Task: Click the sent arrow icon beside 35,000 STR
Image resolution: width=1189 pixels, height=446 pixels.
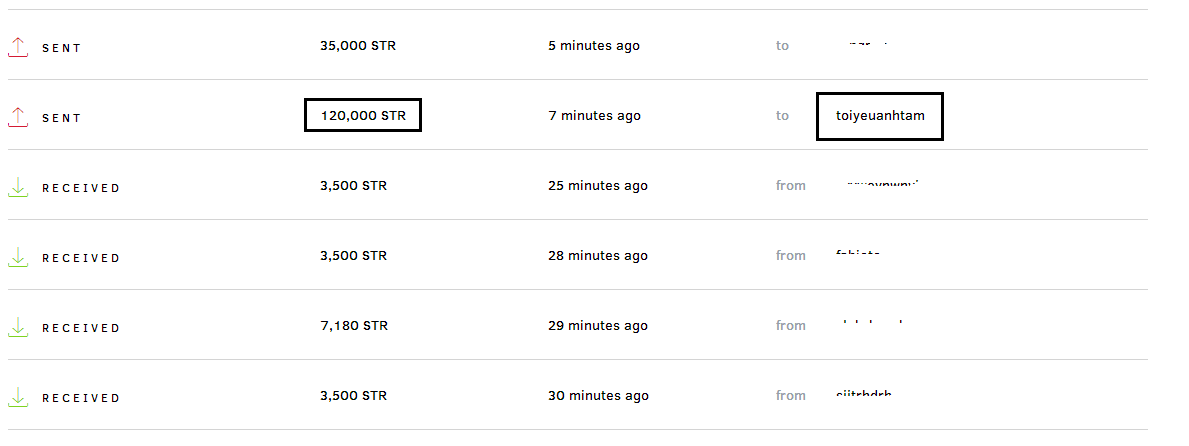Action: click(17, 46)
